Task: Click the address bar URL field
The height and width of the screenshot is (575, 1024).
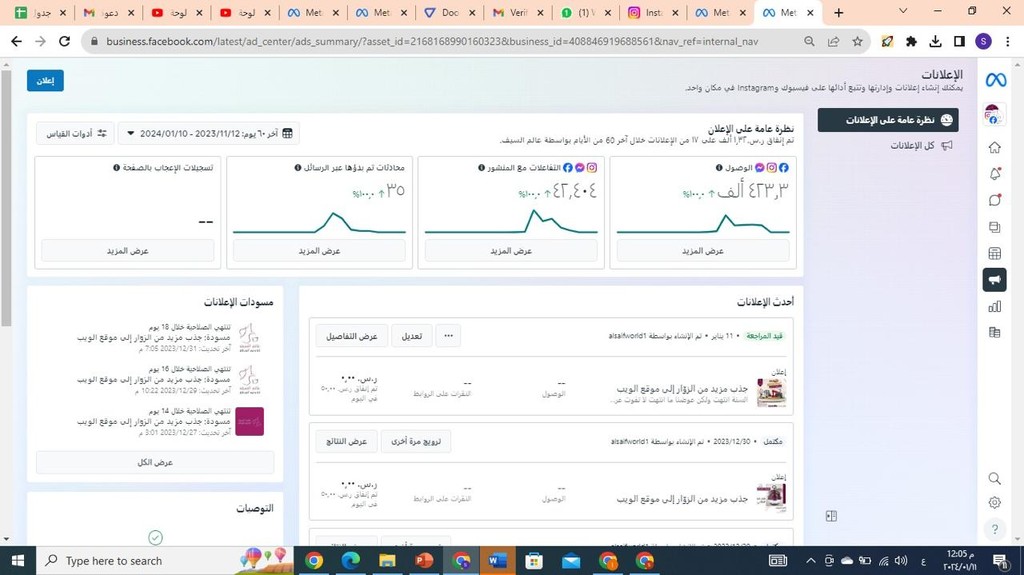Action: [x=431, y=41]
